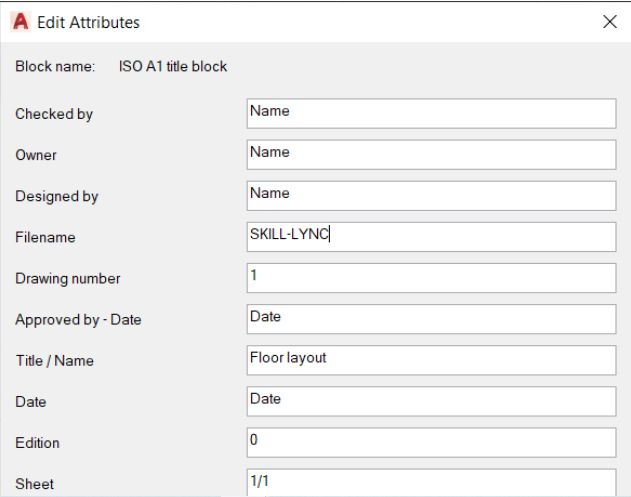Screen dimensions: 631x497
Task: Click the Block name label
Action: [55, 66]
